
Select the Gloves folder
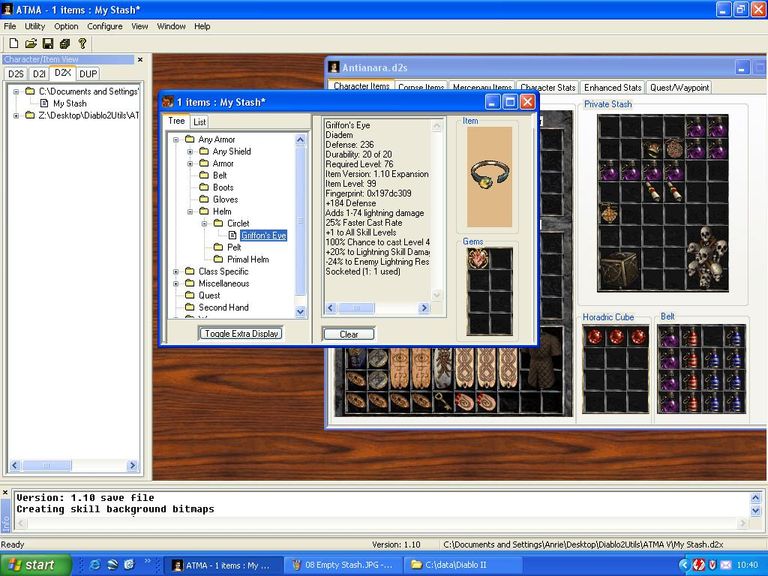pyautogui.click(x=225, y=199)
